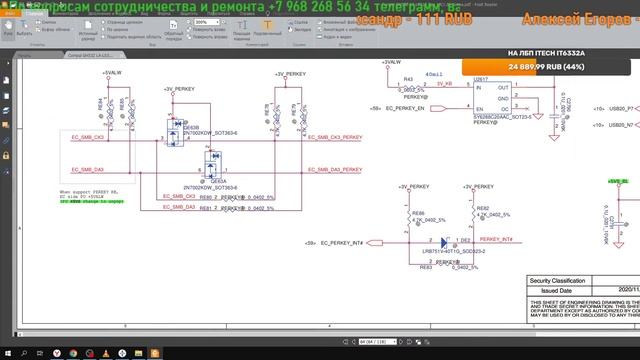Viewport: 640px width, 360px height.
Task: Click zoom in magnifier icon
Action: (224, 22)
